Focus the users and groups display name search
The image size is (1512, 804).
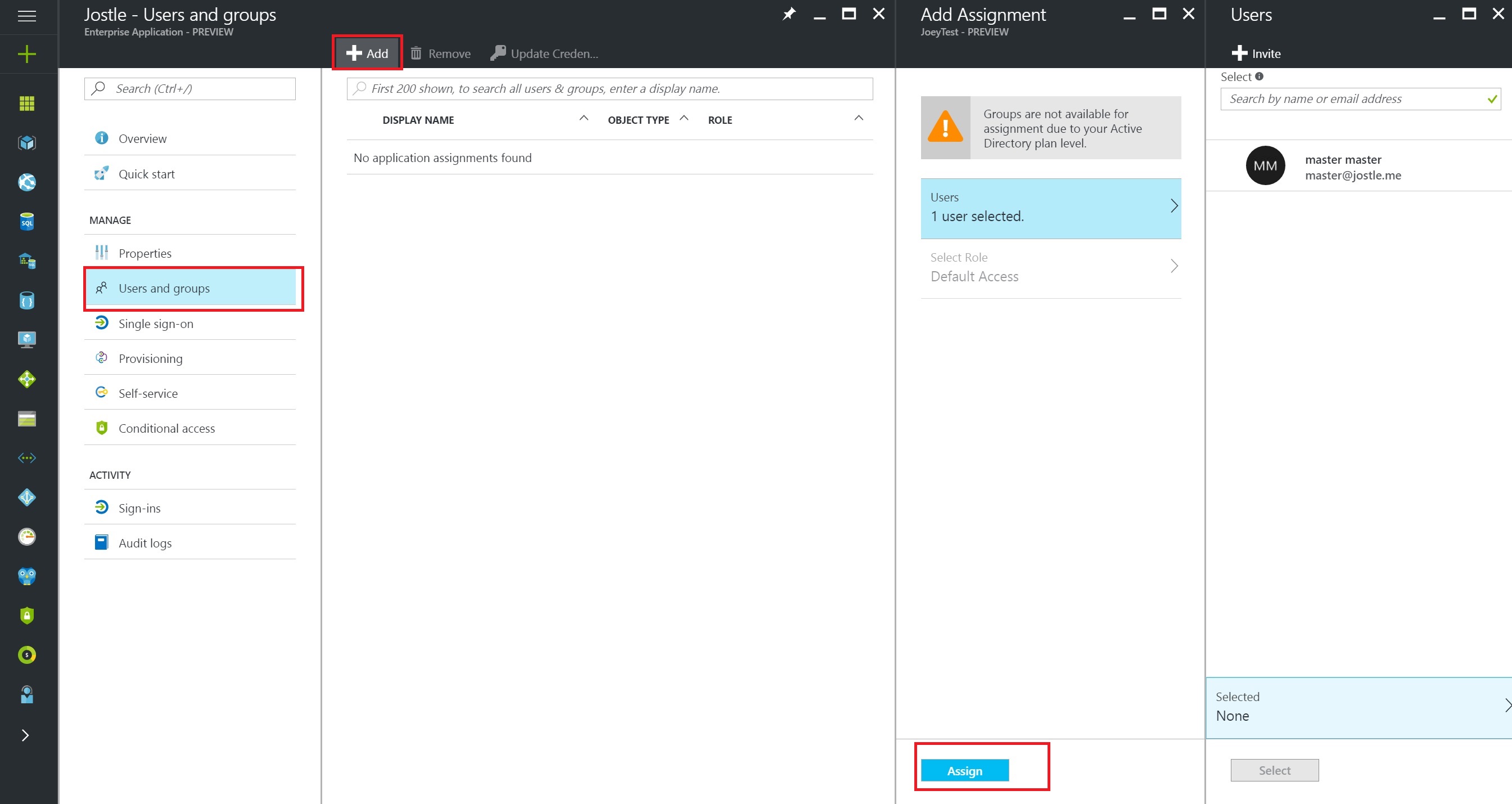click(x=610, y=89)
